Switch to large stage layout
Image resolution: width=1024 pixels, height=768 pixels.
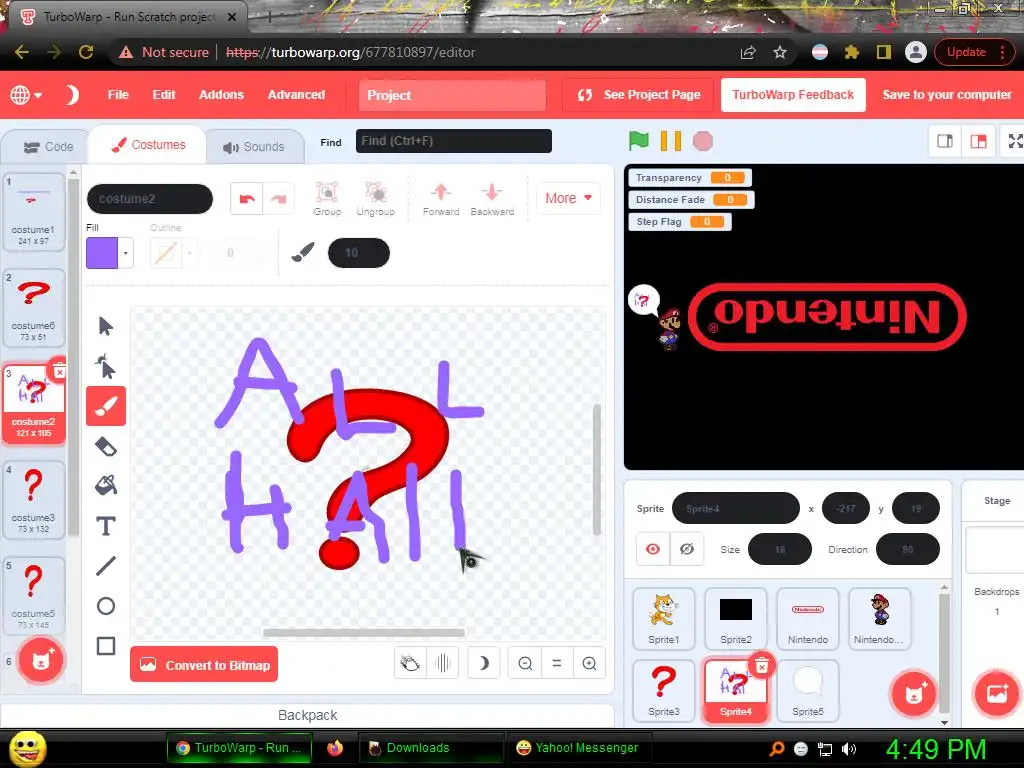(x=978, y=141)
